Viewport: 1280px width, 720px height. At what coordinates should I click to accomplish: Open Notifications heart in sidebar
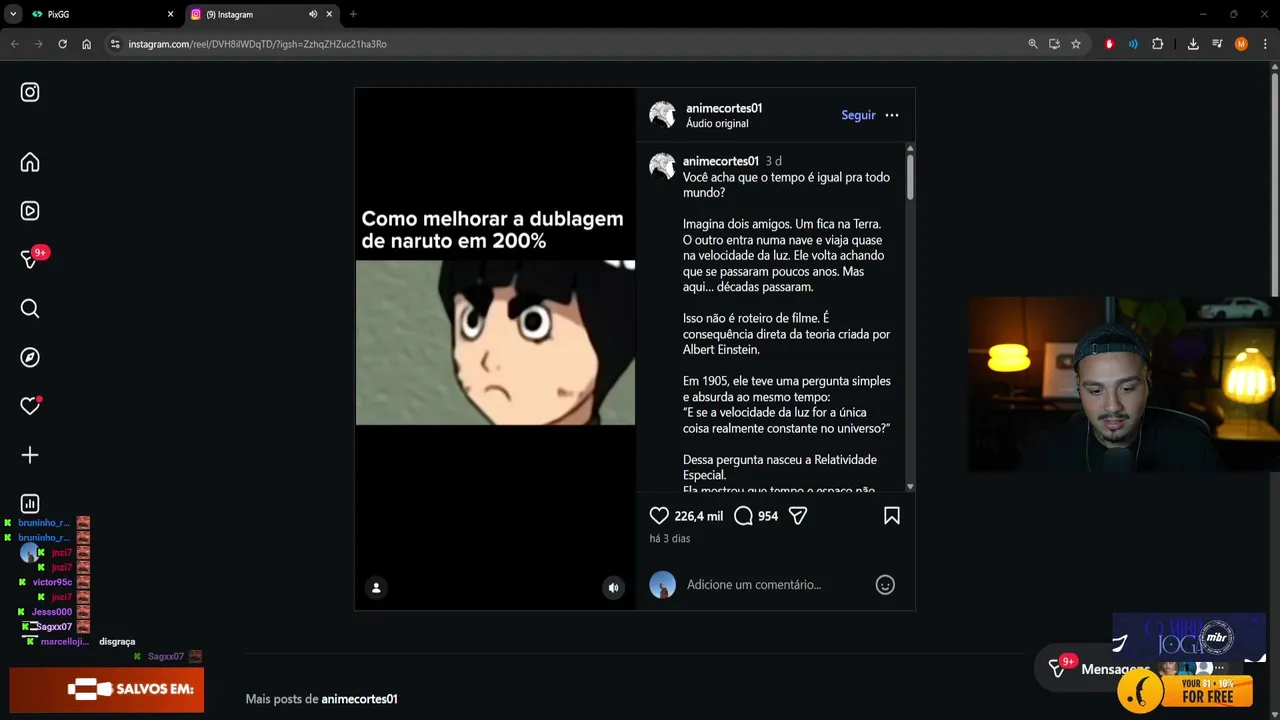click(x=30, y=406)
